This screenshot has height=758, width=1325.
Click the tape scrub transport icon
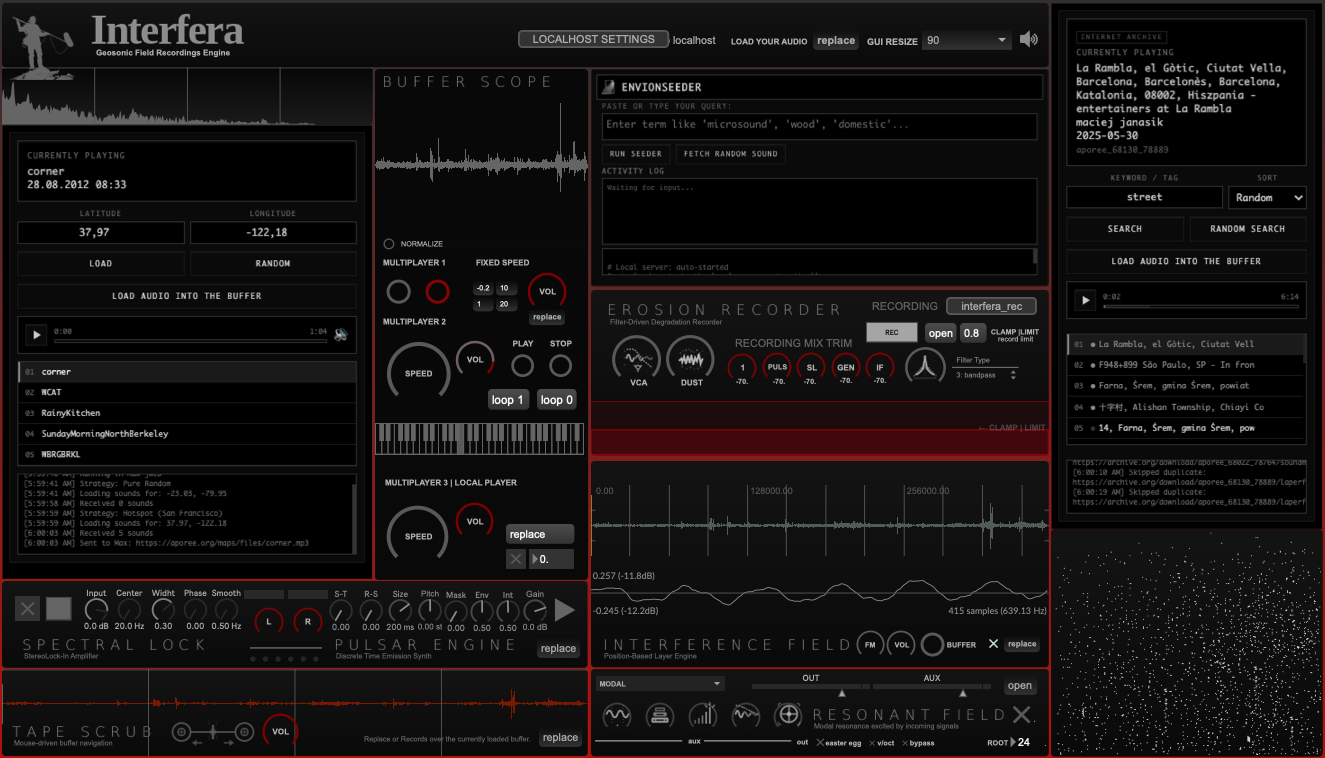point(212,732)
